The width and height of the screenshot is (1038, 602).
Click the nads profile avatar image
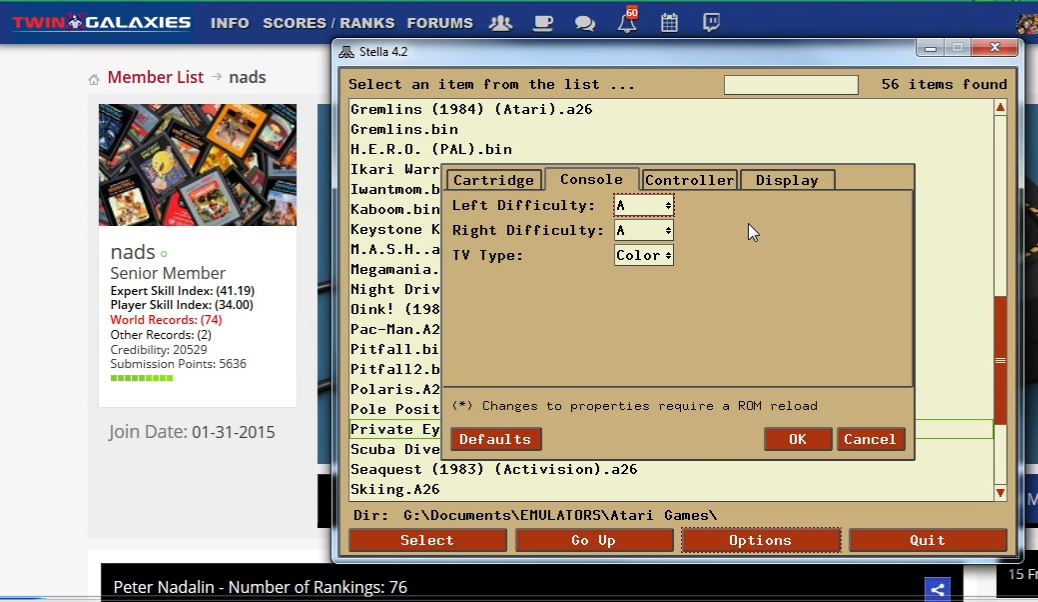(x=197, y=165)
